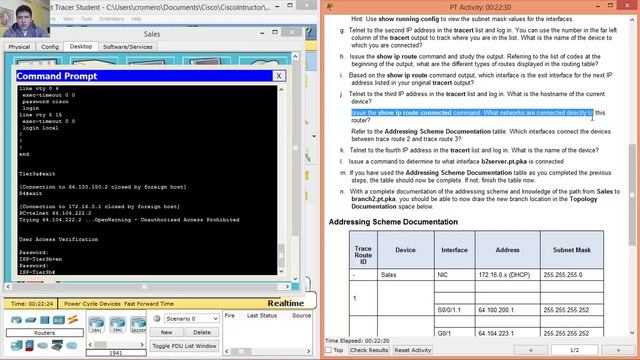This screenshot has width=640, height=360.
Task: Open the View menu in Packet Tracer
Action: (x=68, y=19)
